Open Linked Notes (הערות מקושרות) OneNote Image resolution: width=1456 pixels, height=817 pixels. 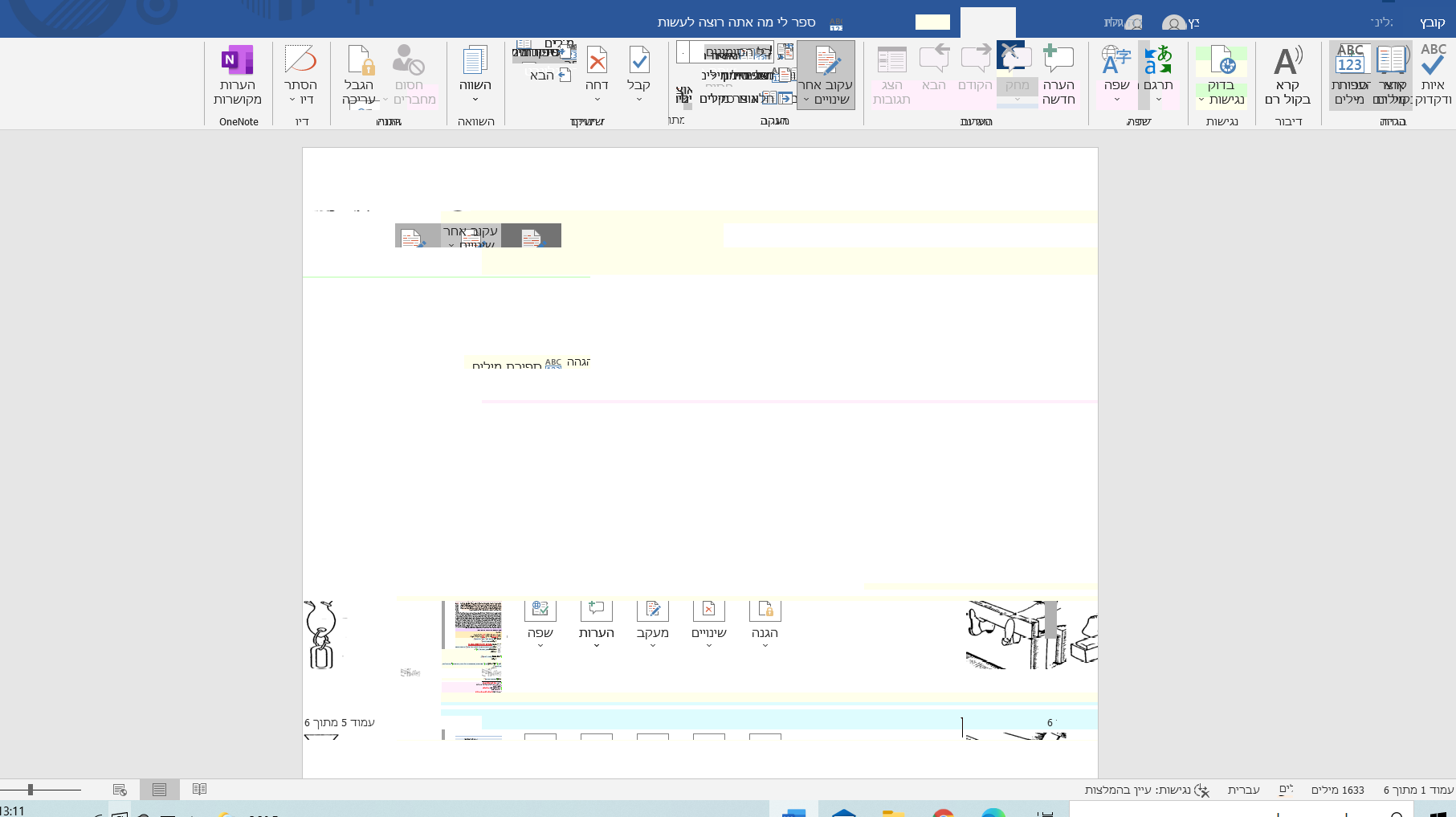238,75
